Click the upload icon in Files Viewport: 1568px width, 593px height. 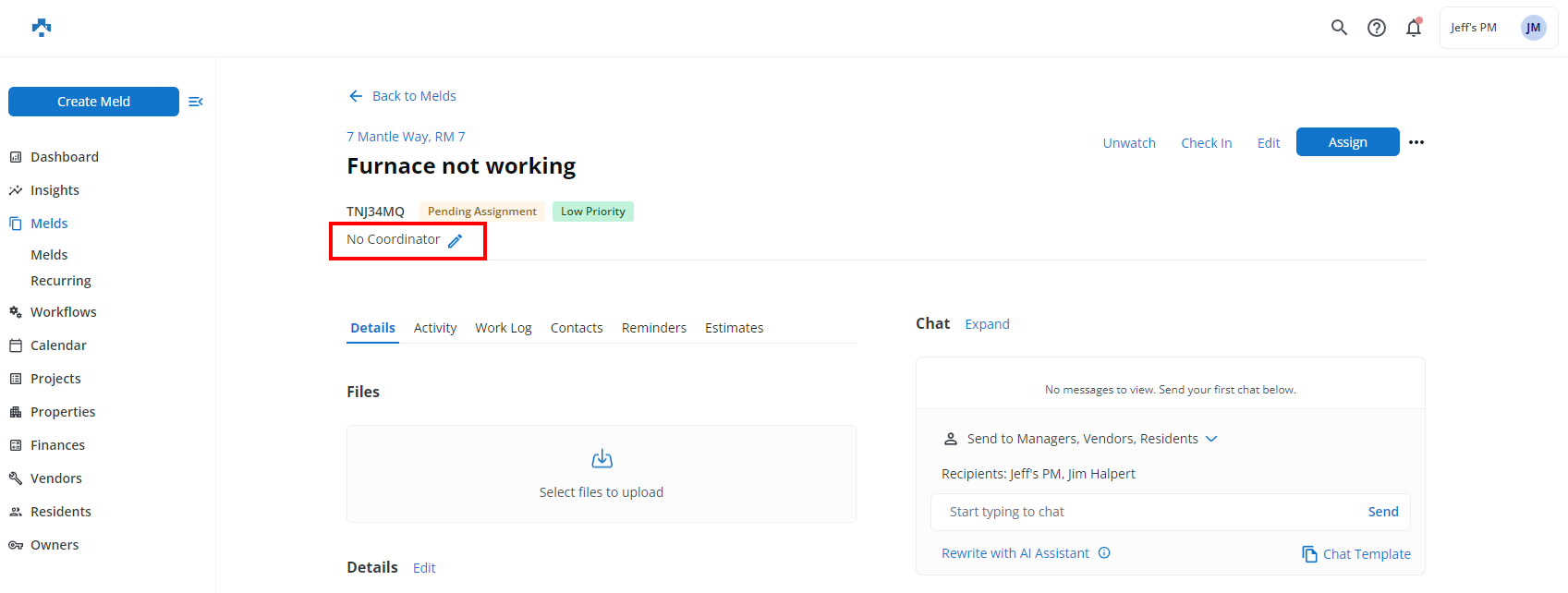602,458
